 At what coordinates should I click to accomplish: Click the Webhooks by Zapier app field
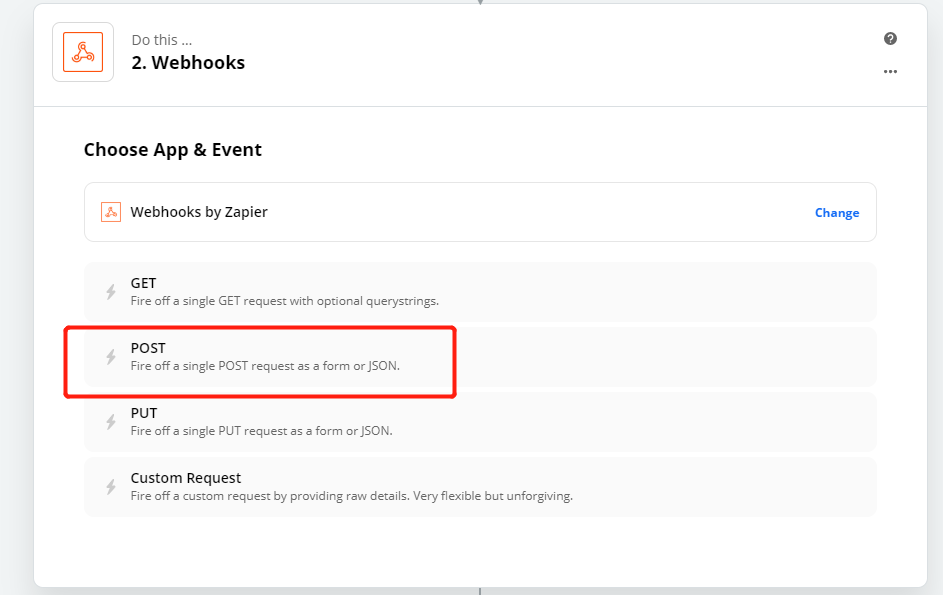point(480,212)
